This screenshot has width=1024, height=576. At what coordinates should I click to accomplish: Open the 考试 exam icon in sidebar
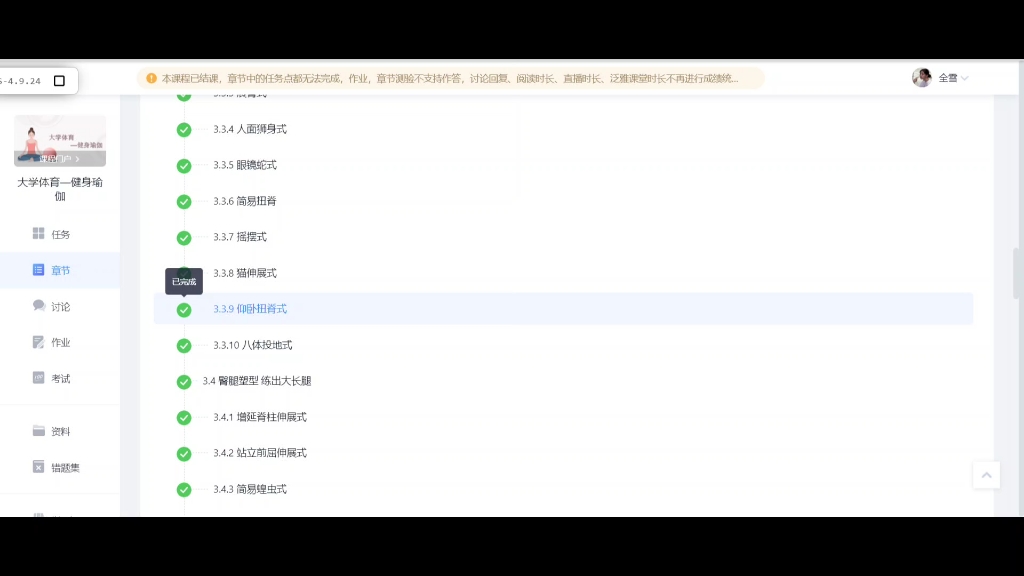[x=38, y=378]
